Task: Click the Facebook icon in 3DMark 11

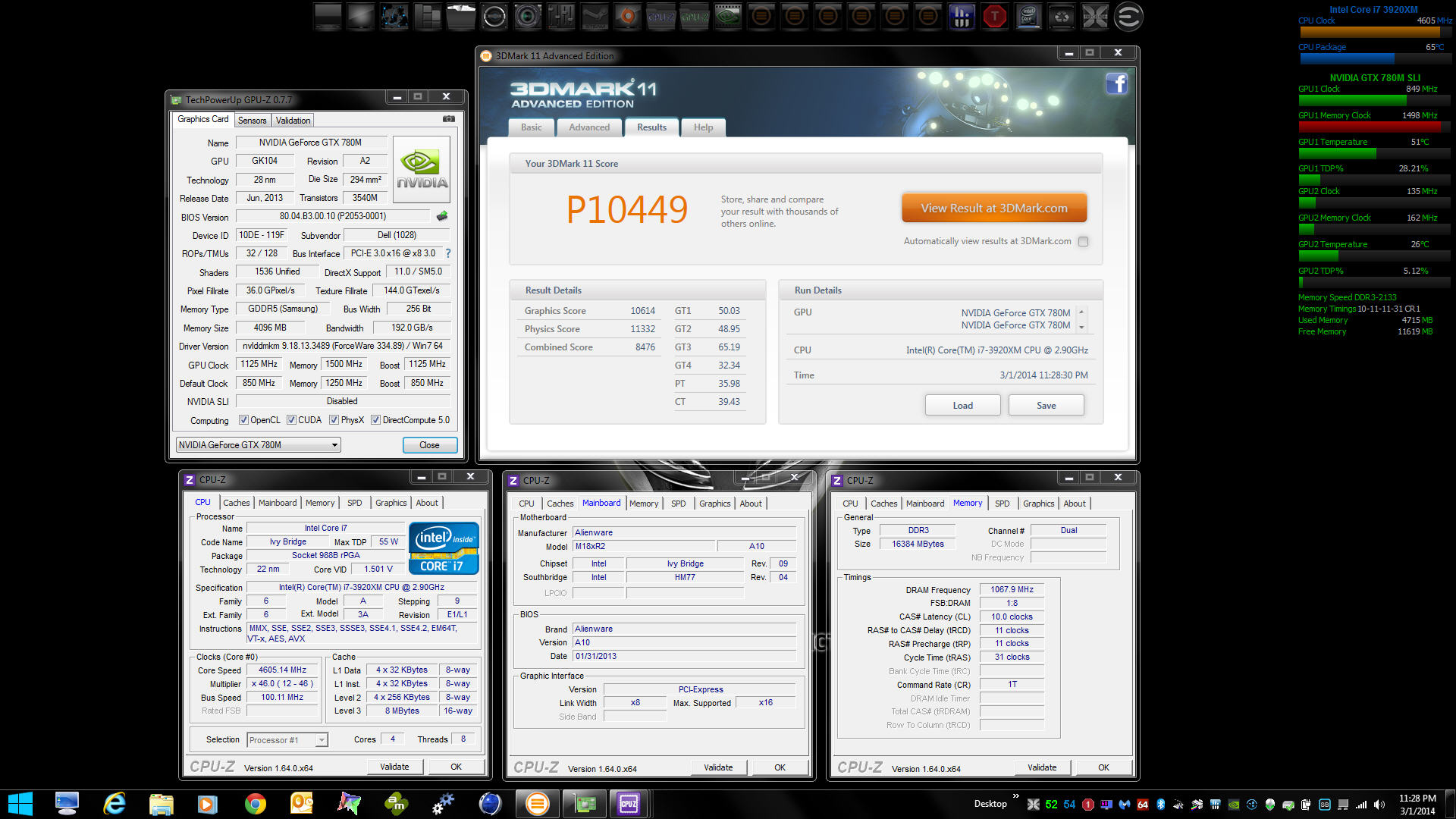Action: pos(1116,83)
